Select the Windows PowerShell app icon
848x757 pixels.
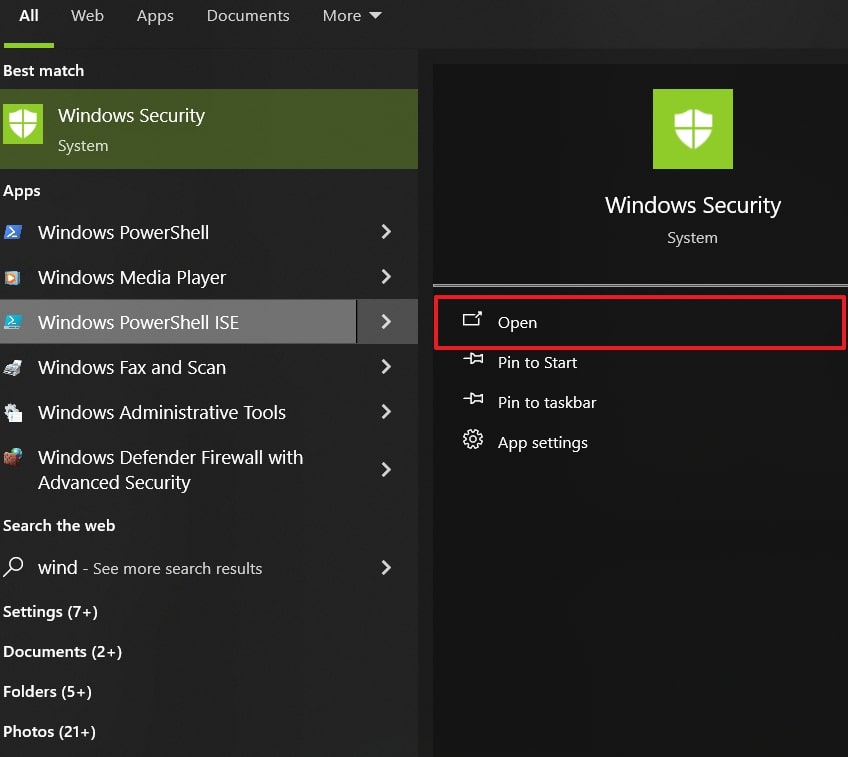coord(14,232)
